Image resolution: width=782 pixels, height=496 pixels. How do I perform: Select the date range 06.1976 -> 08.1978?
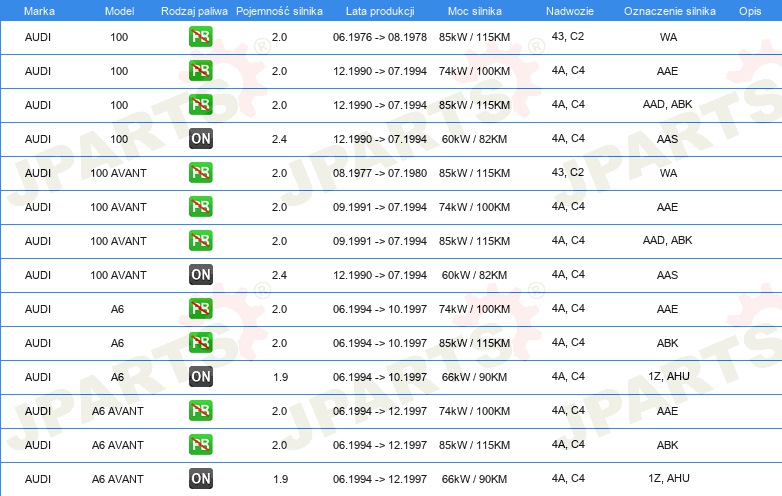point(380,37)
